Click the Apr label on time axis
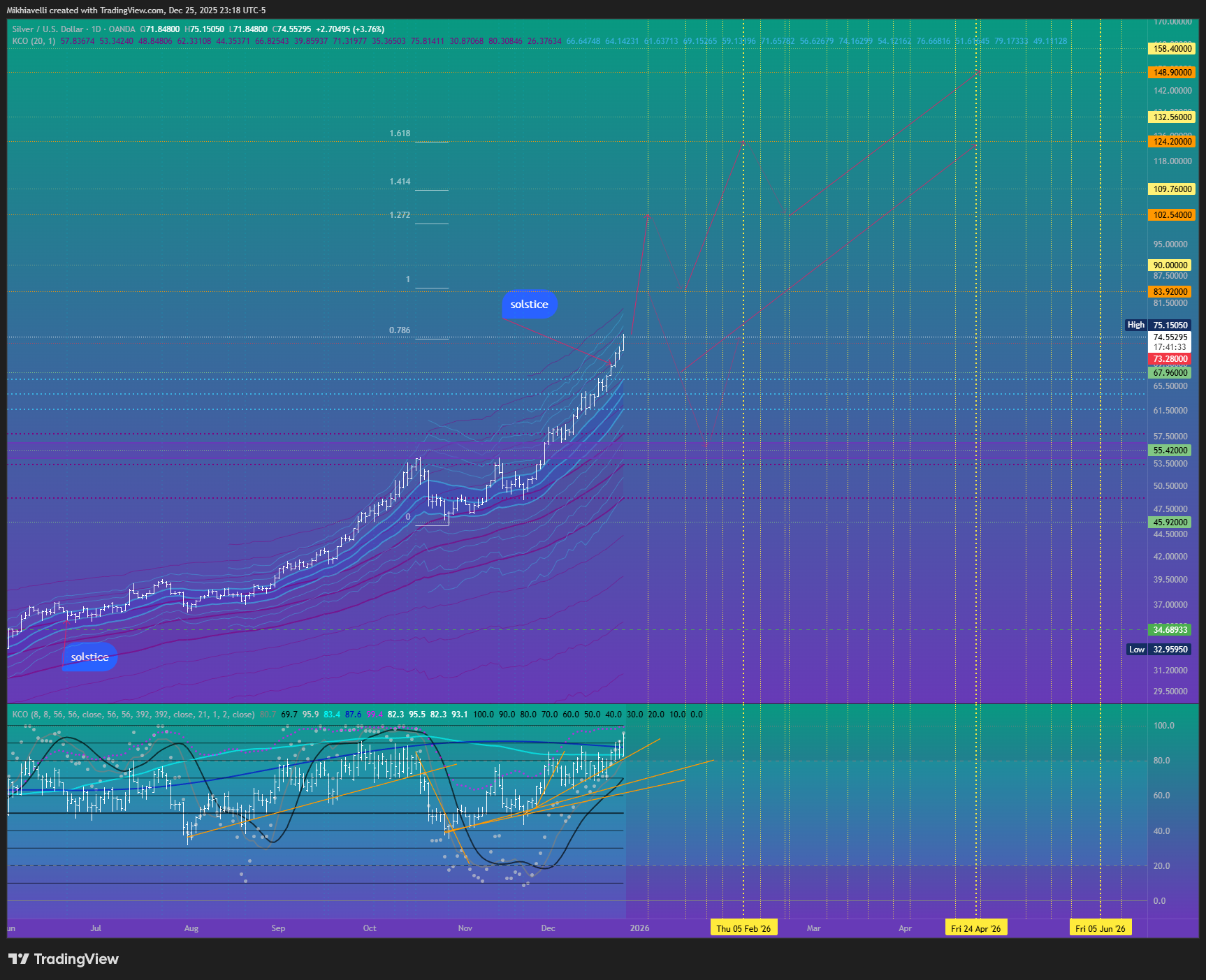The width and height of the screenshot is (1206, 980). (905, 928)
